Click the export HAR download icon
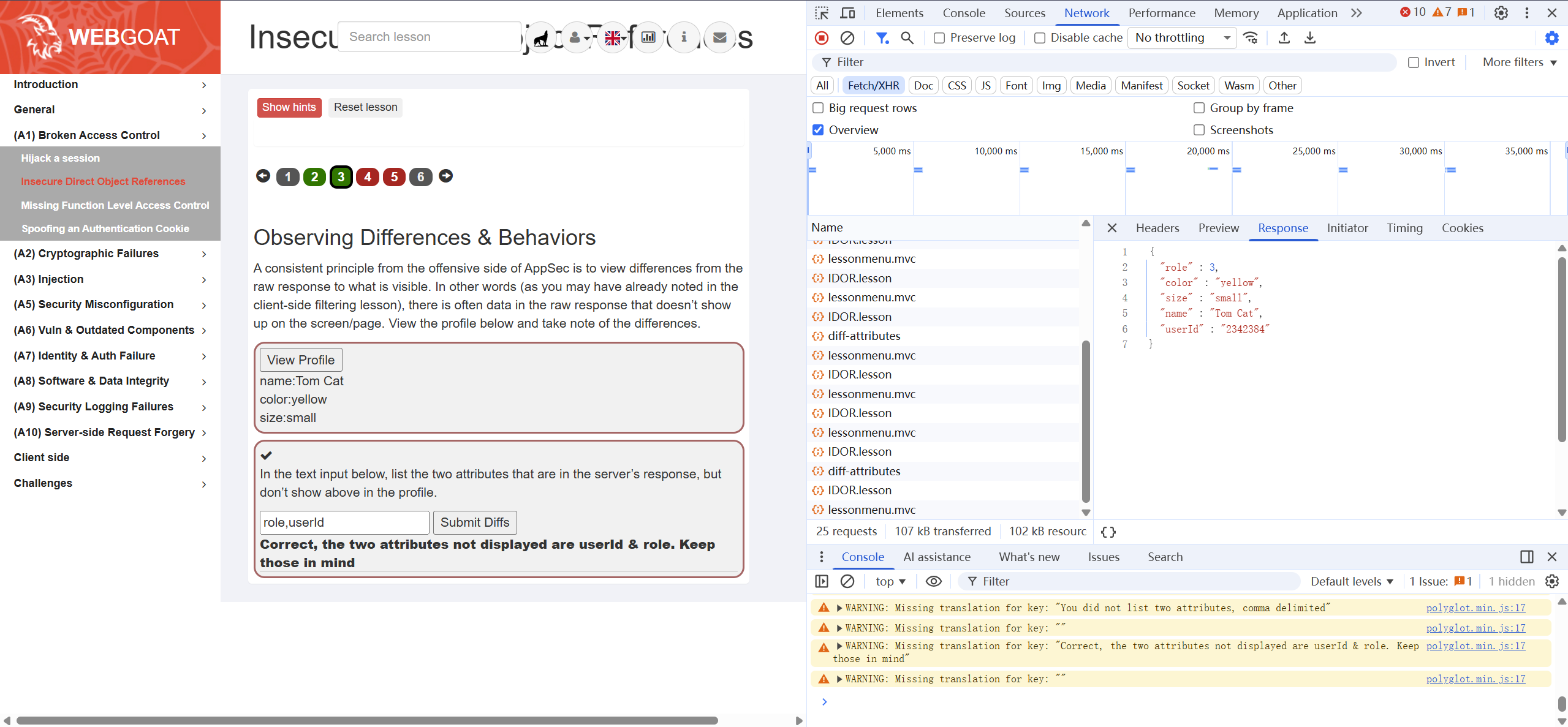 [x=1309, y=38]
